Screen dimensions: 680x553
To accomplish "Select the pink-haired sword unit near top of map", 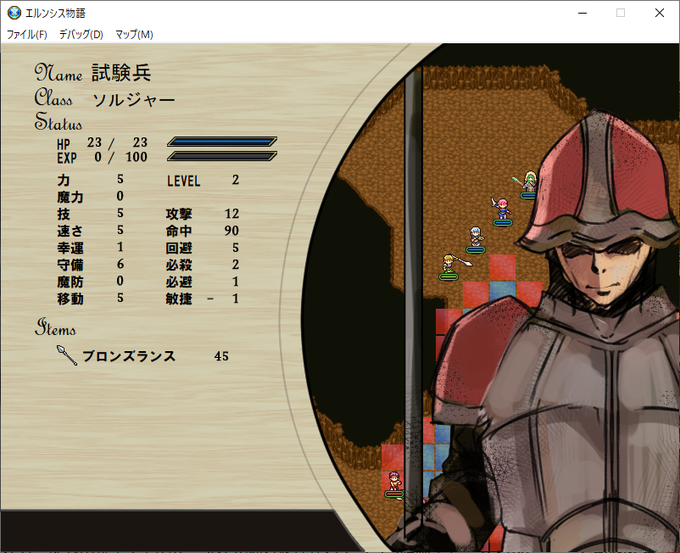I will click(502, 211).
